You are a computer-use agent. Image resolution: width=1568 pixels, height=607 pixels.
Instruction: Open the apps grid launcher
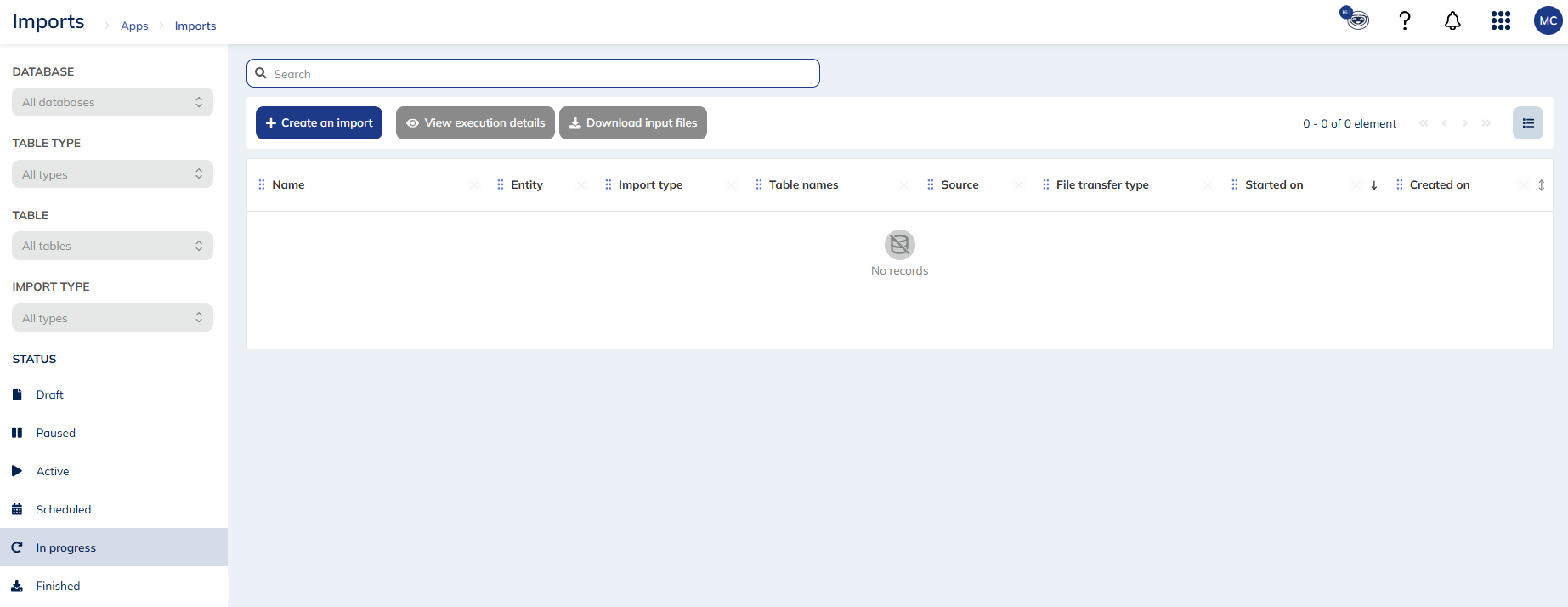[1500, 21]
